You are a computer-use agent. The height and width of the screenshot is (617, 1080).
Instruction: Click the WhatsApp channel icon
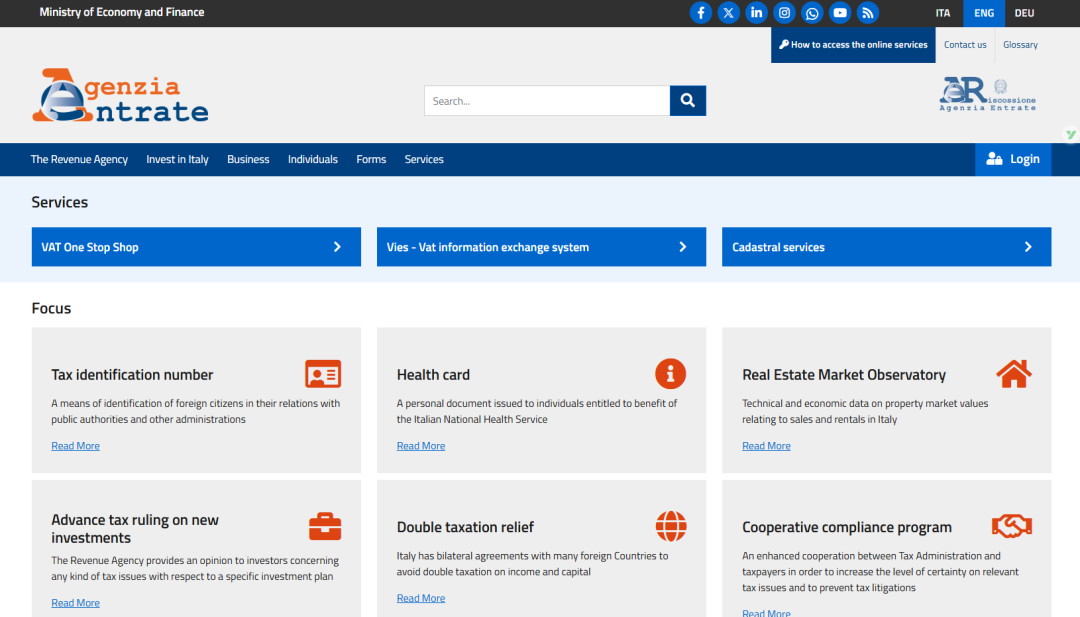coord(812,13)
